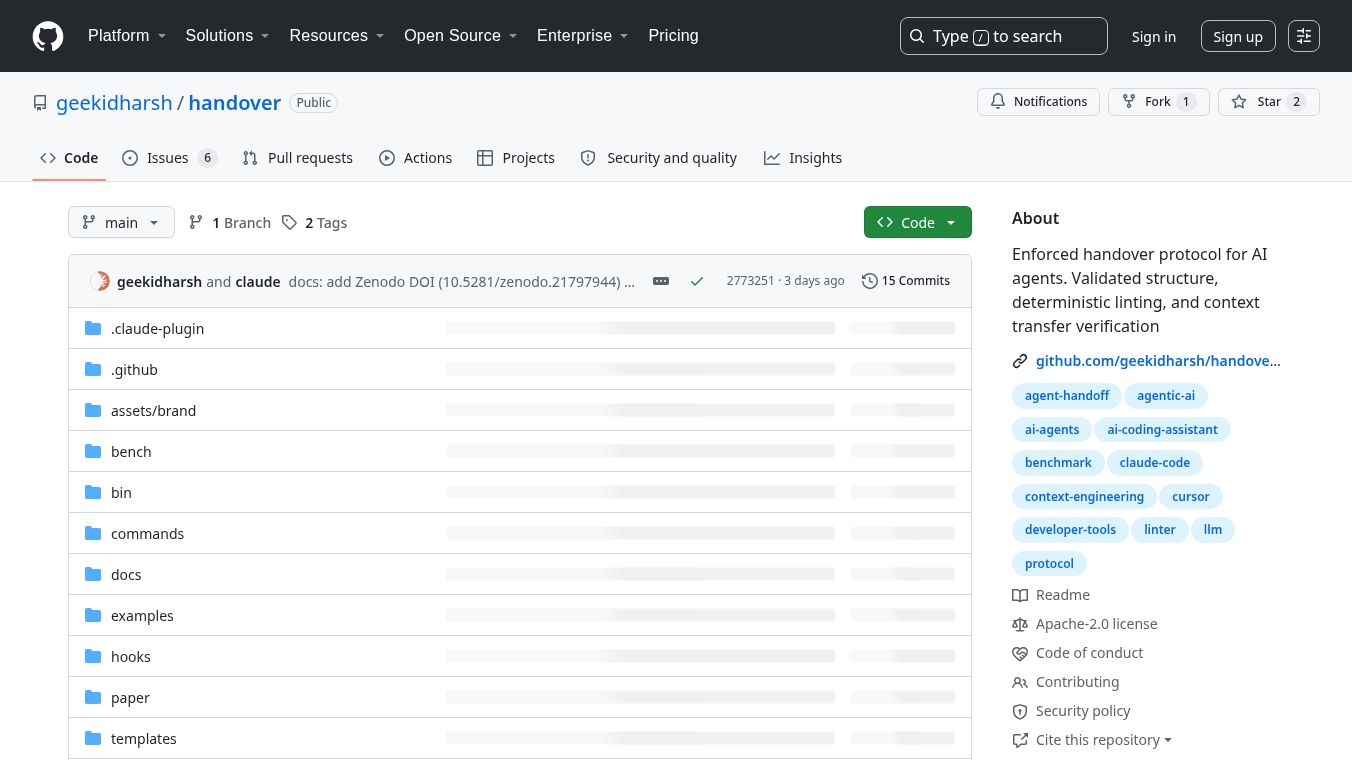Click the claude co-author link
1352x760 pixels.
pos(258,282)
